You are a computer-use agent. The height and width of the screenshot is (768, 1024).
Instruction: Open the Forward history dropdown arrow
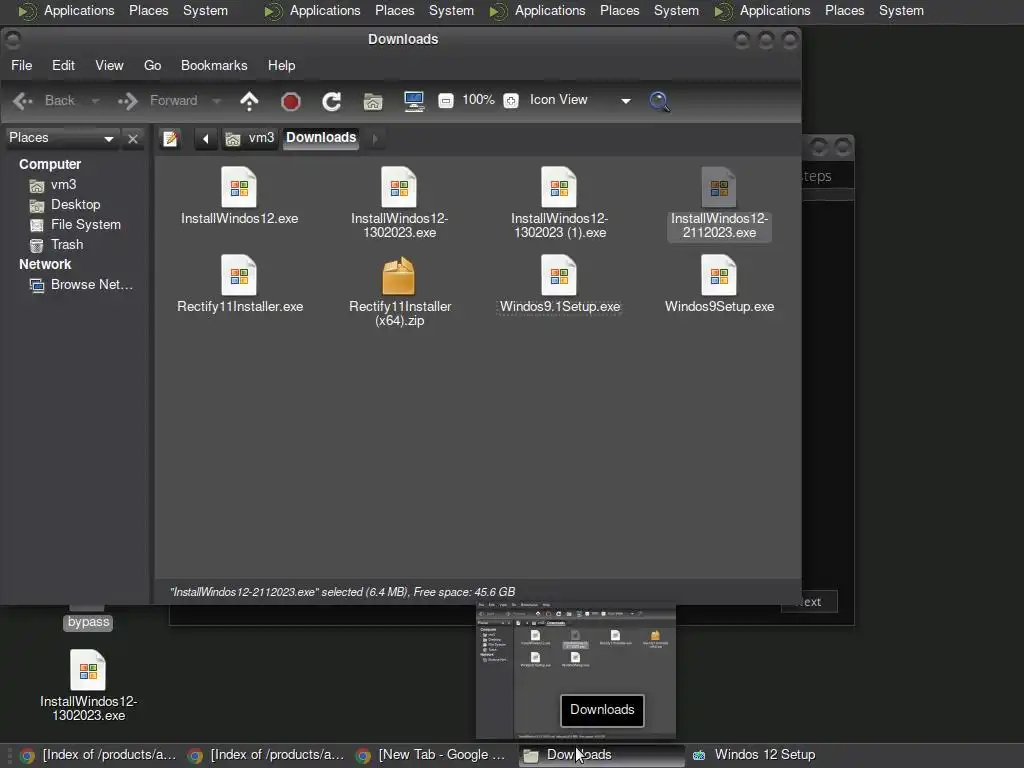click(x=217, y=101)
